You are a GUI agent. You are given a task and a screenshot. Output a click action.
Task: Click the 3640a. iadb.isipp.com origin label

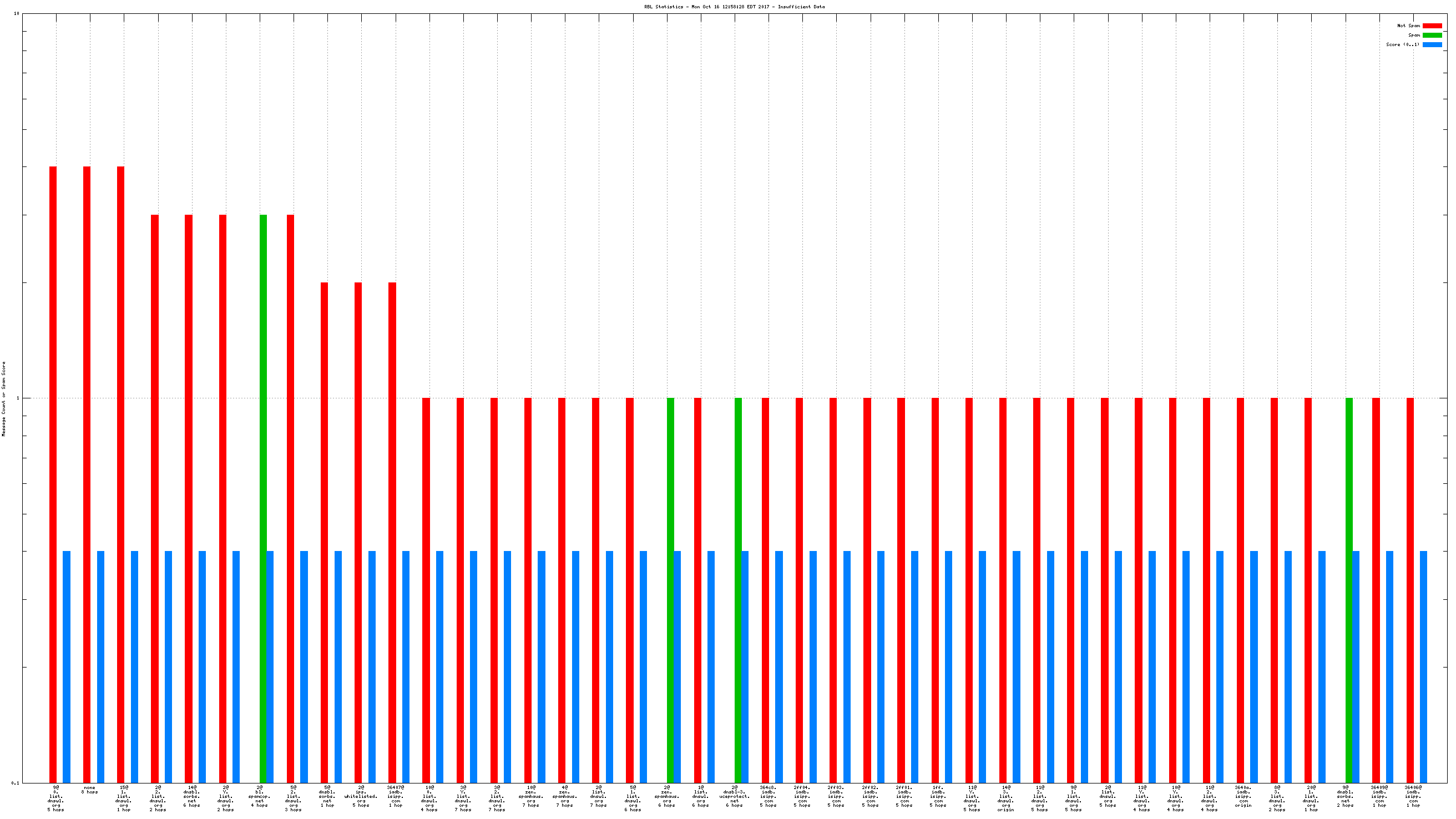[1243, 796]
